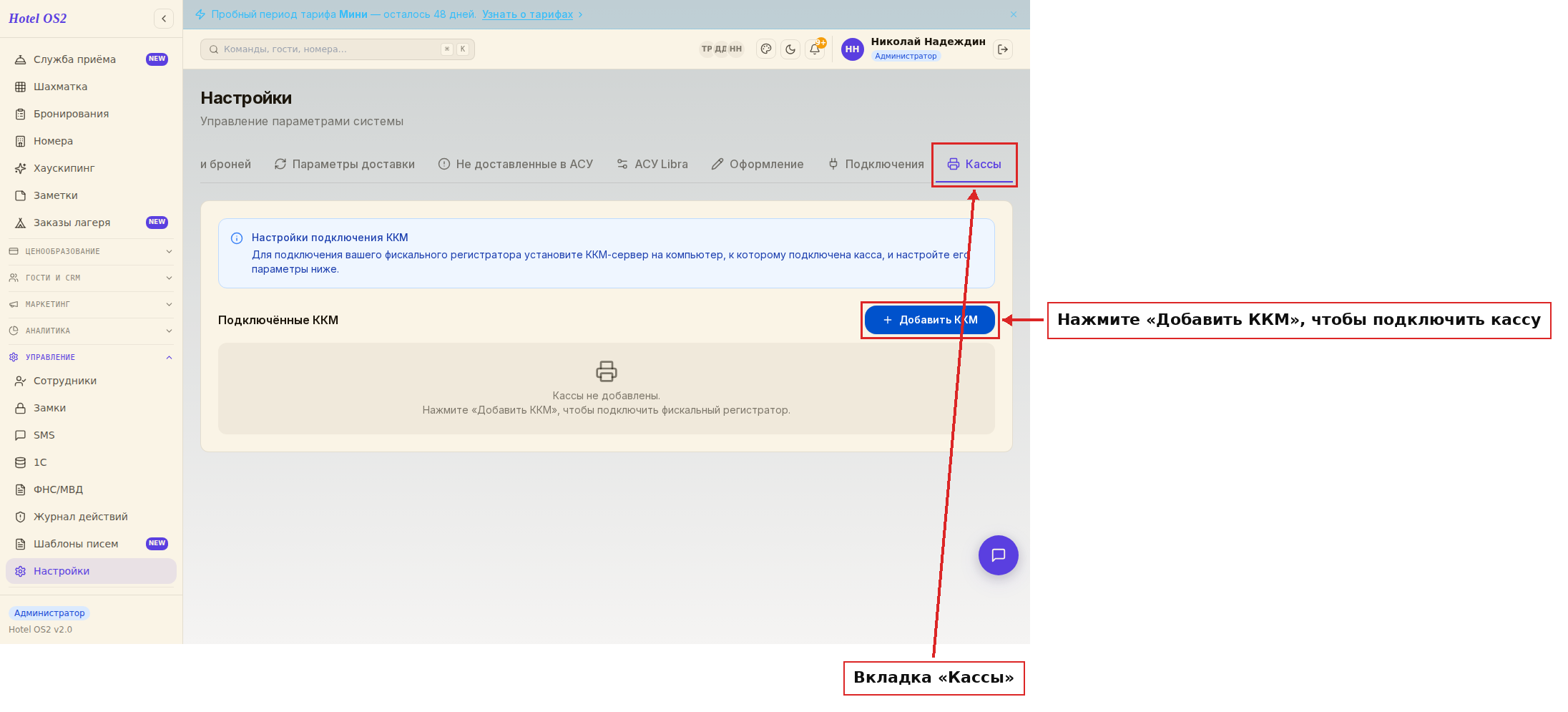Toggle dark mode moon icon
1568x712 pixels.
point(790,49)
